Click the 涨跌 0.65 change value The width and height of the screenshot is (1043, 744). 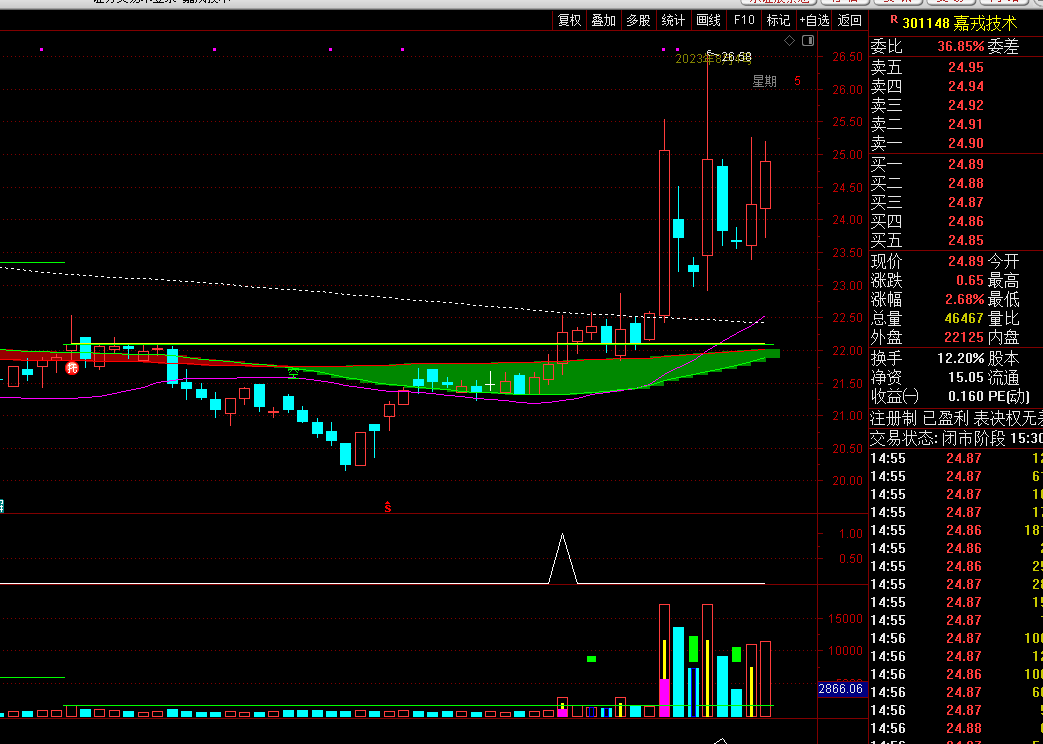pos(970,281)
